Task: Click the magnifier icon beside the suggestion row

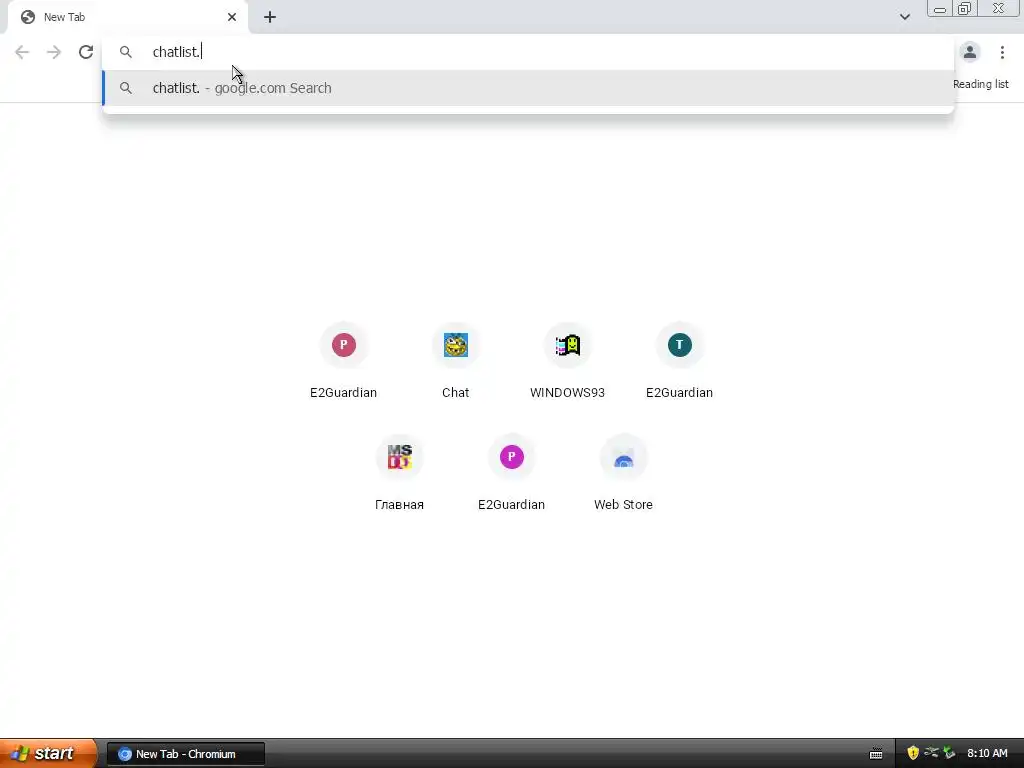Action: pyautogui.click(x=125, y=88)
